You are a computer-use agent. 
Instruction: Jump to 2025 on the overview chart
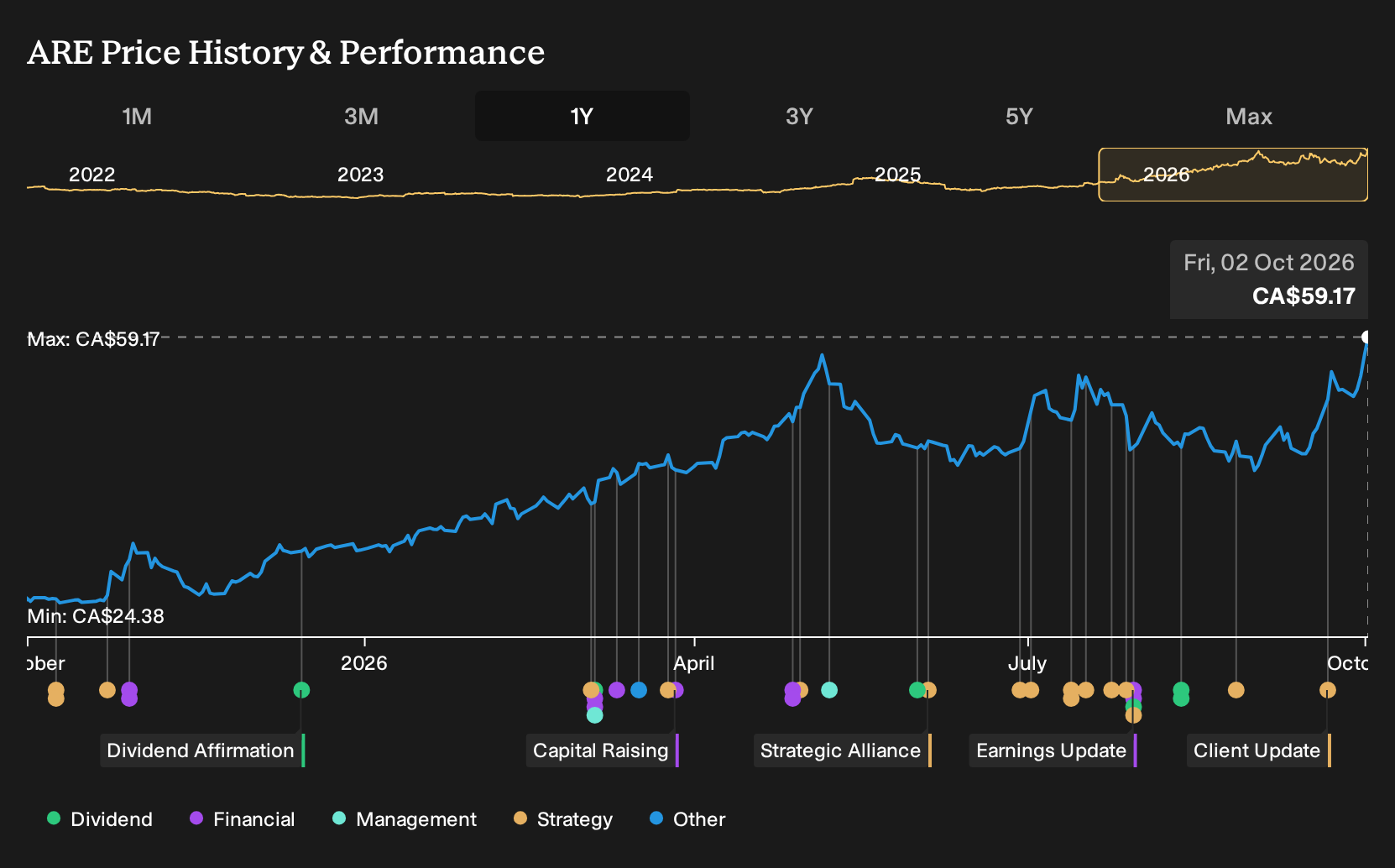[x=898, y=175]
